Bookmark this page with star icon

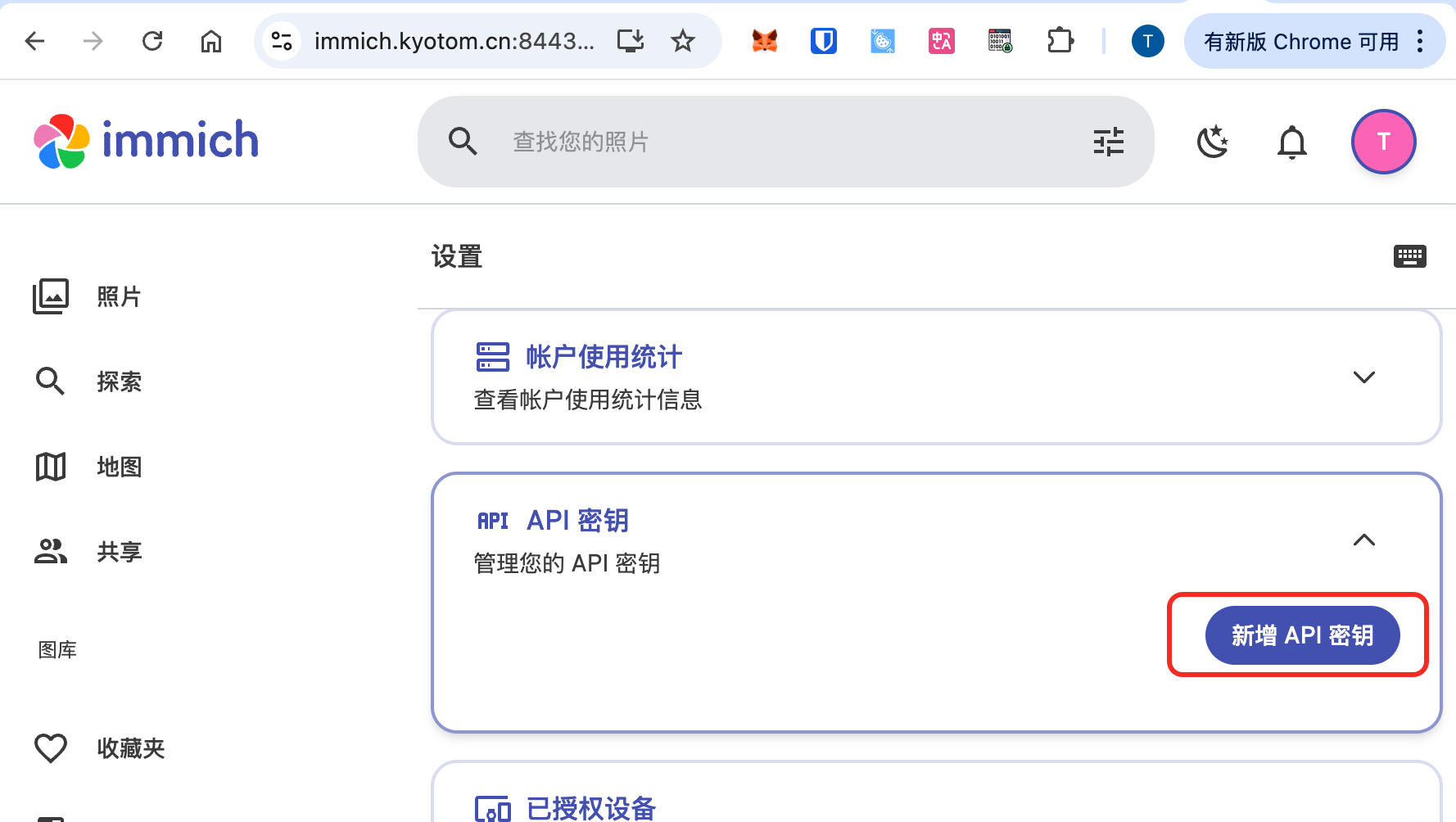(682, 41)
